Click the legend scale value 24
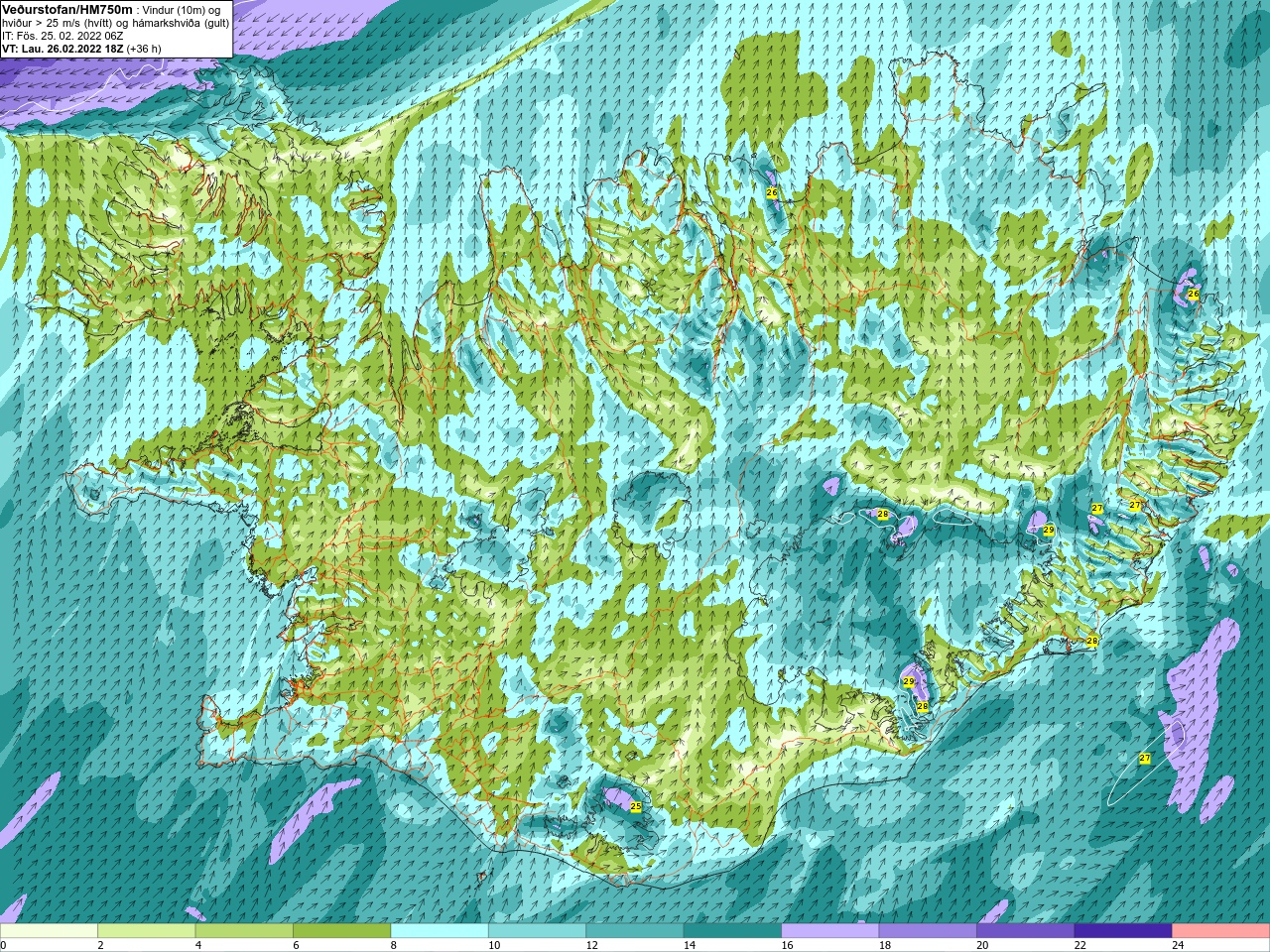 tap(1179, 945)
